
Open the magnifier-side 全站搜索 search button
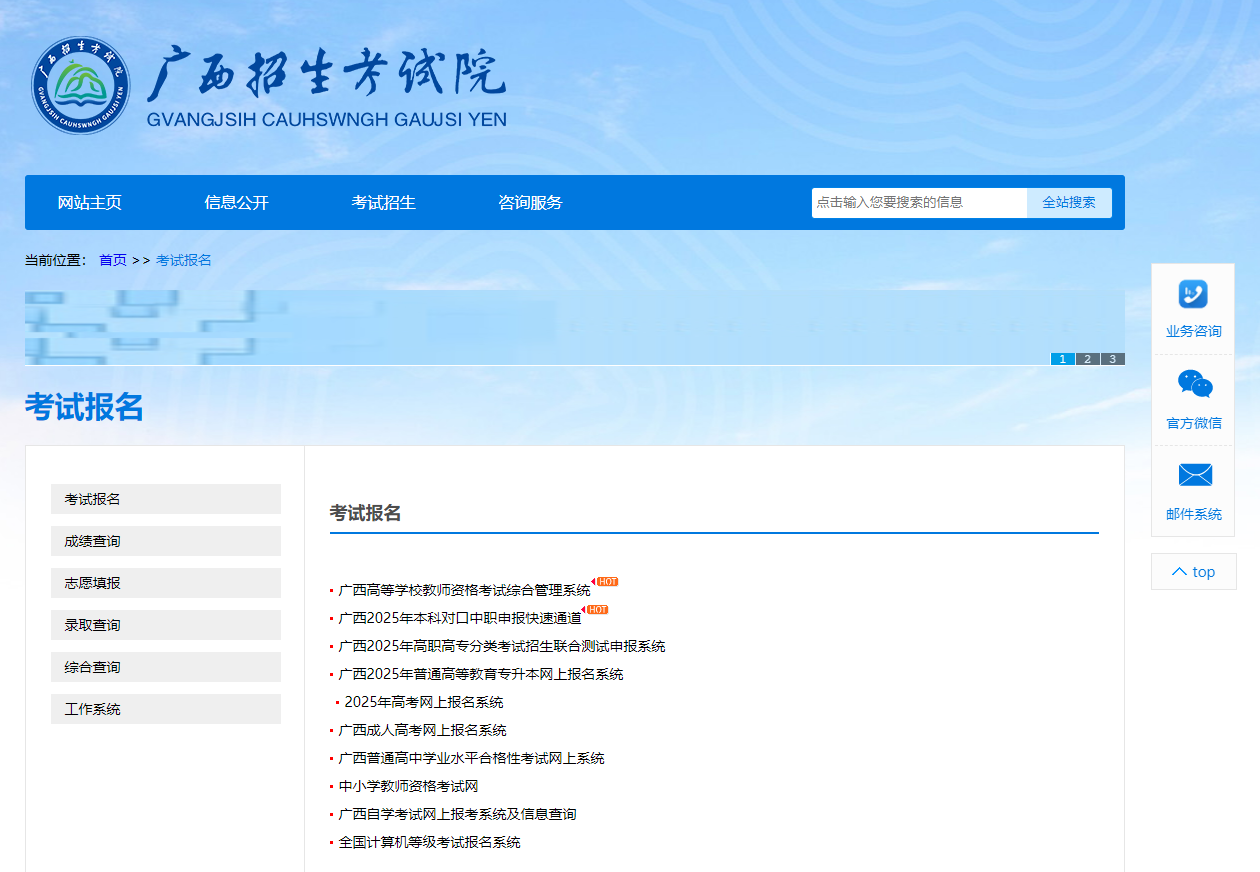(1068, 202)
